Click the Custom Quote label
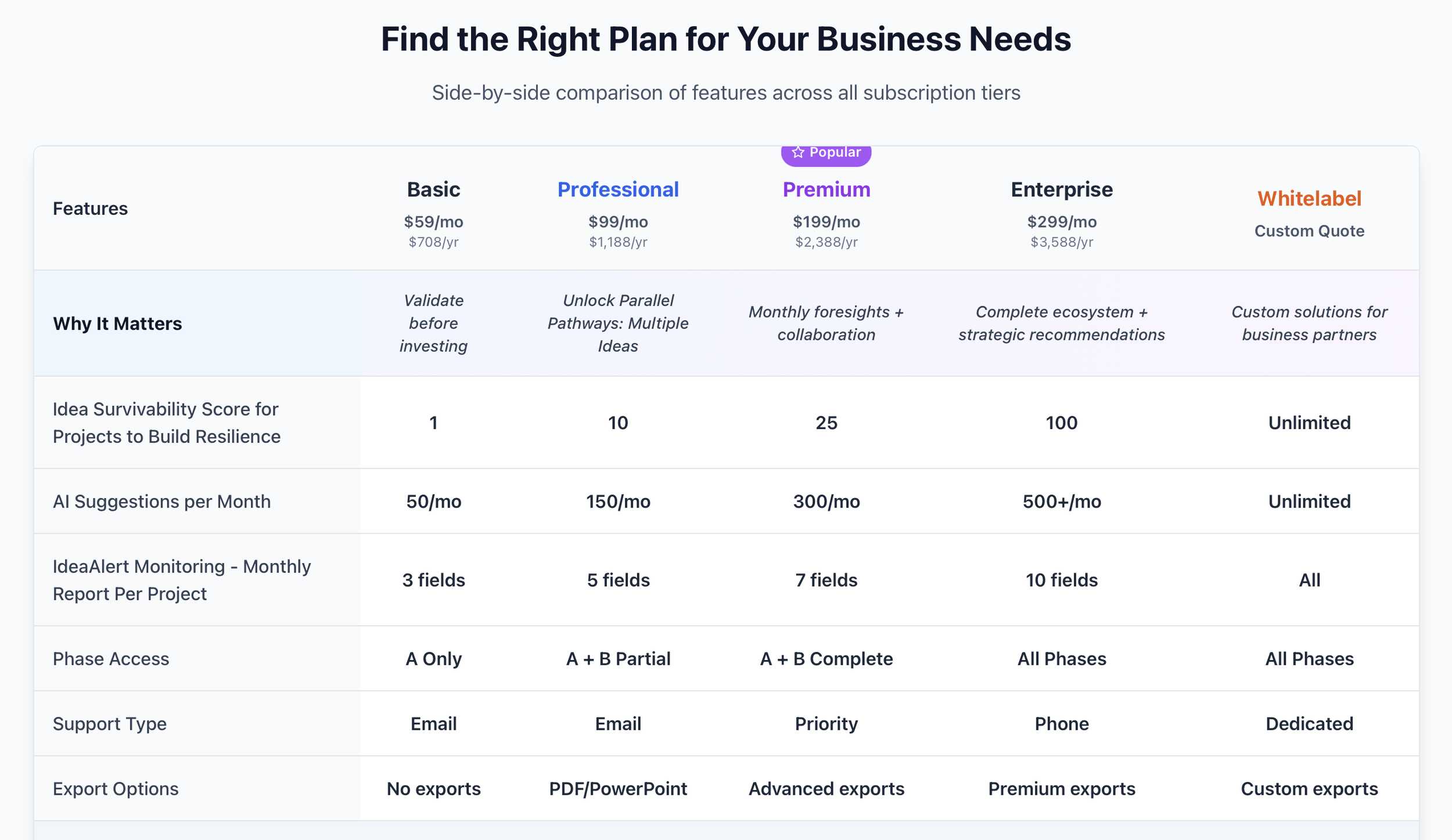 [1309, 231]
